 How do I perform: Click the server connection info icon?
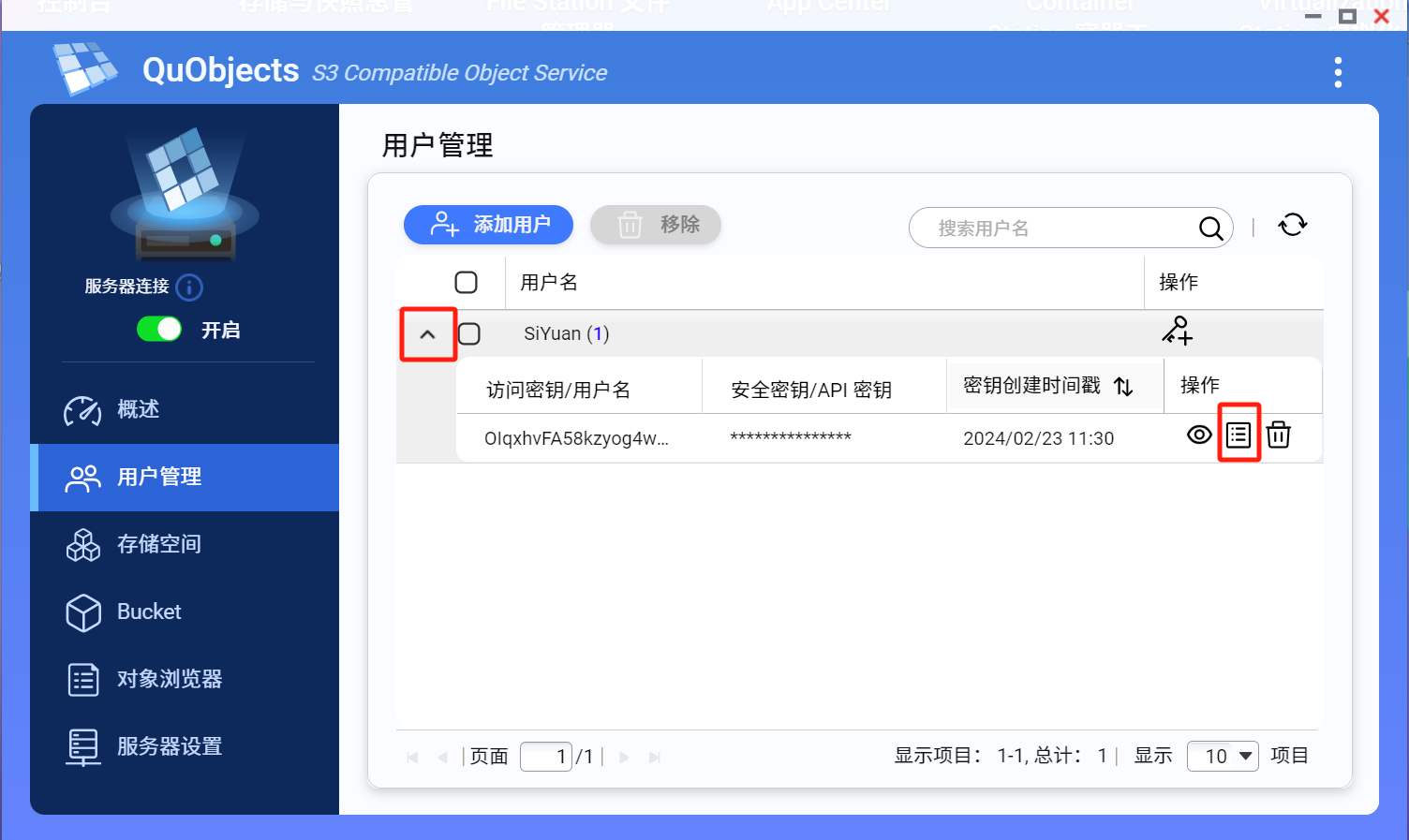pos(189,287)
